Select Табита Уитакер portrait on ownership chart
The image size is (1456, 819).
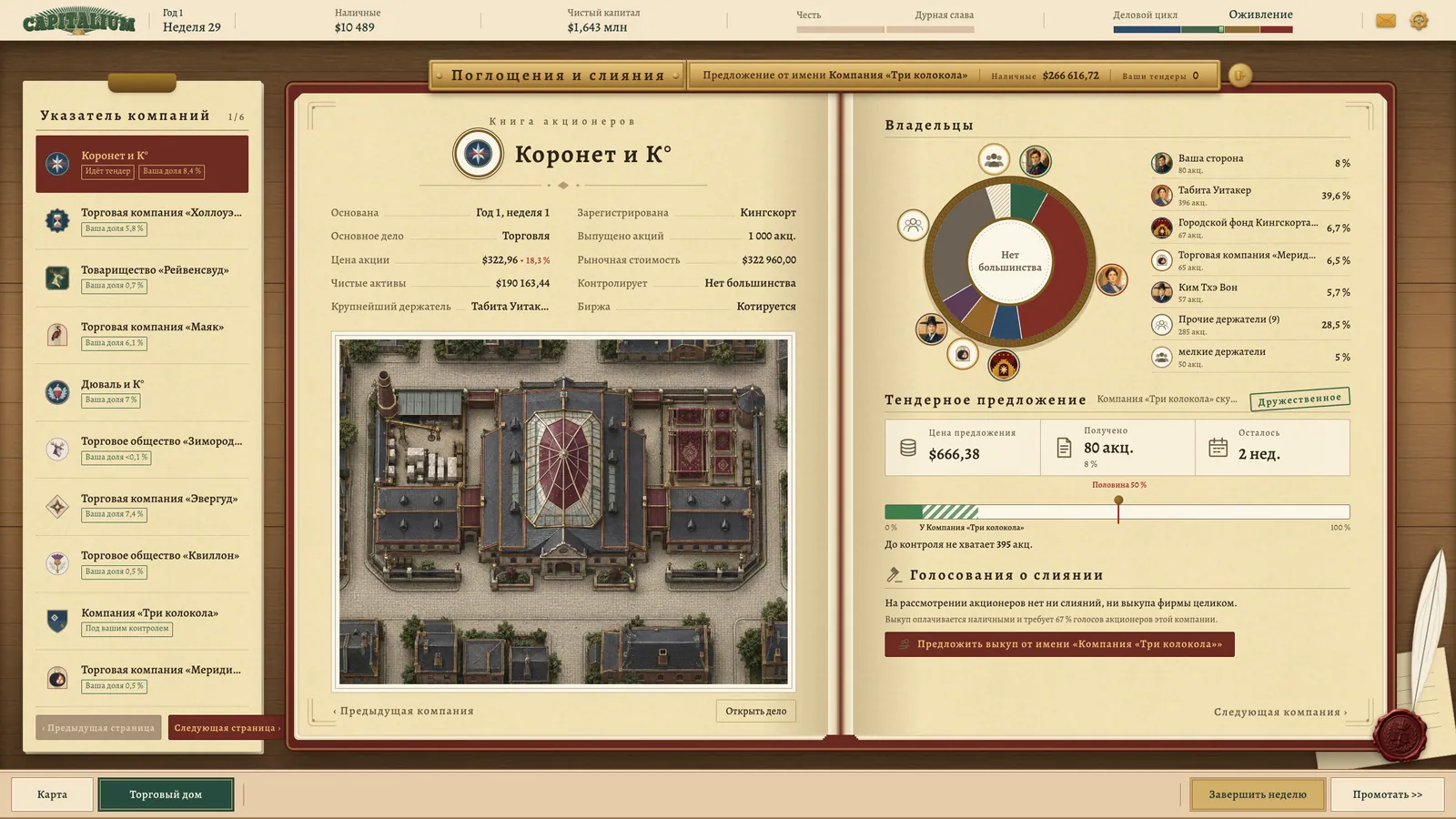coord(1111,279)
